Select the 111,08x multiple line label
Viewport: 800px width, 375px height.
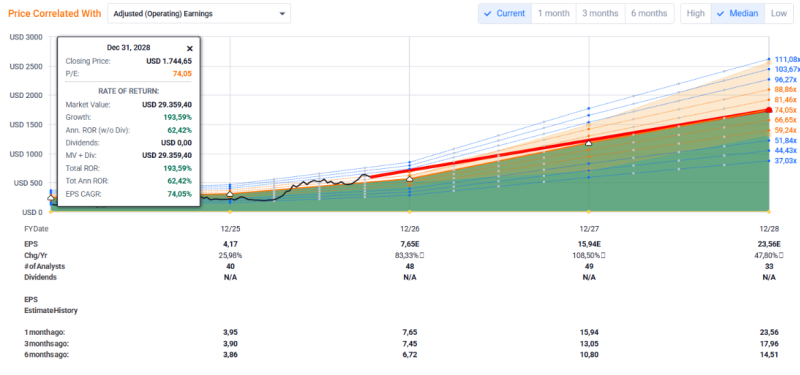tap(785, 59)
